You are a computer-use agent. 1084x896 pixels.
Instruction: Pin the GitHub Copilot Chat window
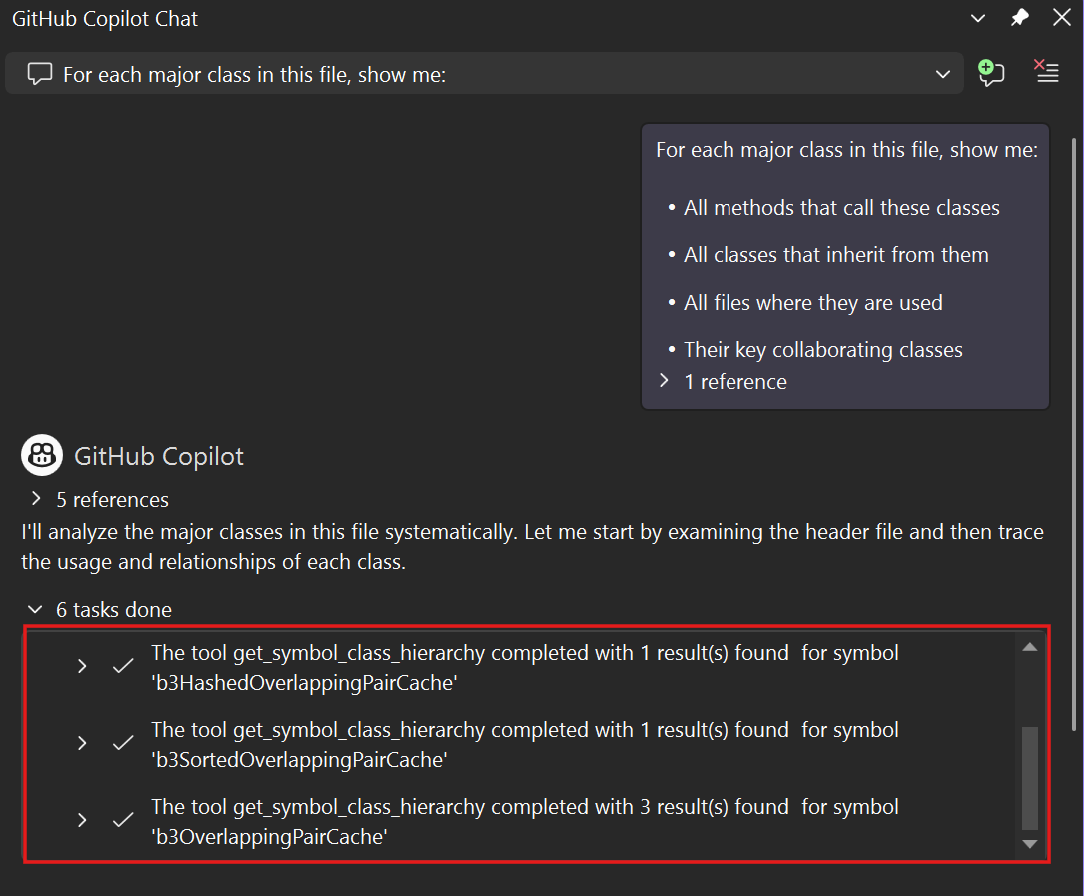tap(1019, 18)
